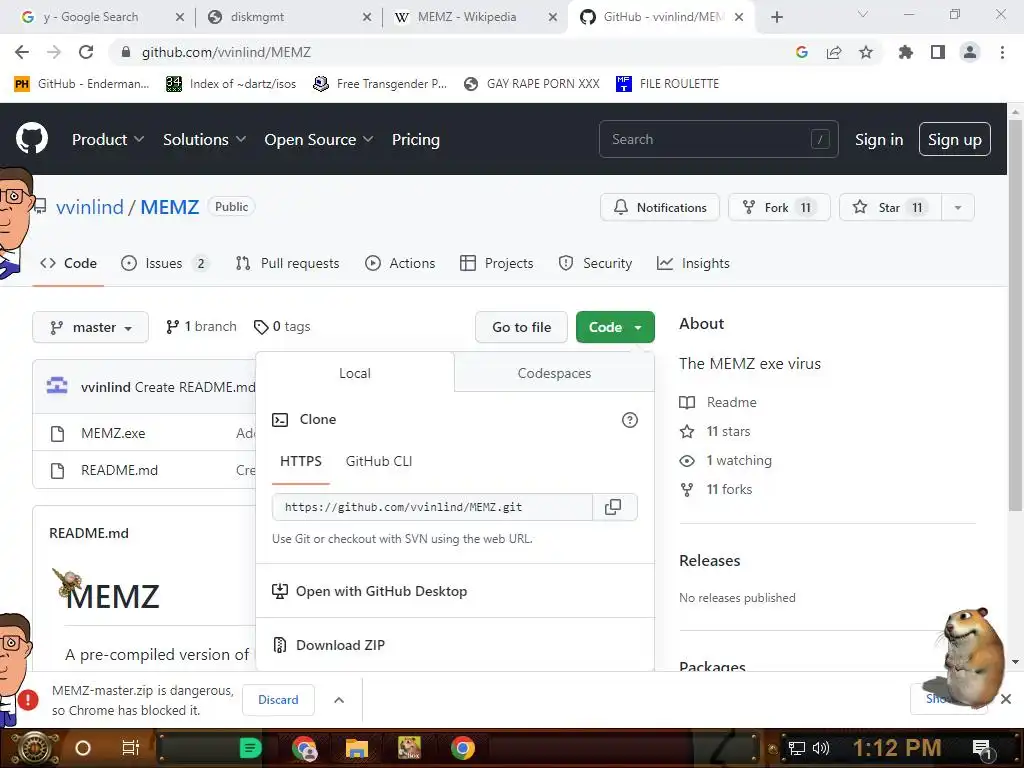Open Chrome from the taskbar

(x=463, y=748)
